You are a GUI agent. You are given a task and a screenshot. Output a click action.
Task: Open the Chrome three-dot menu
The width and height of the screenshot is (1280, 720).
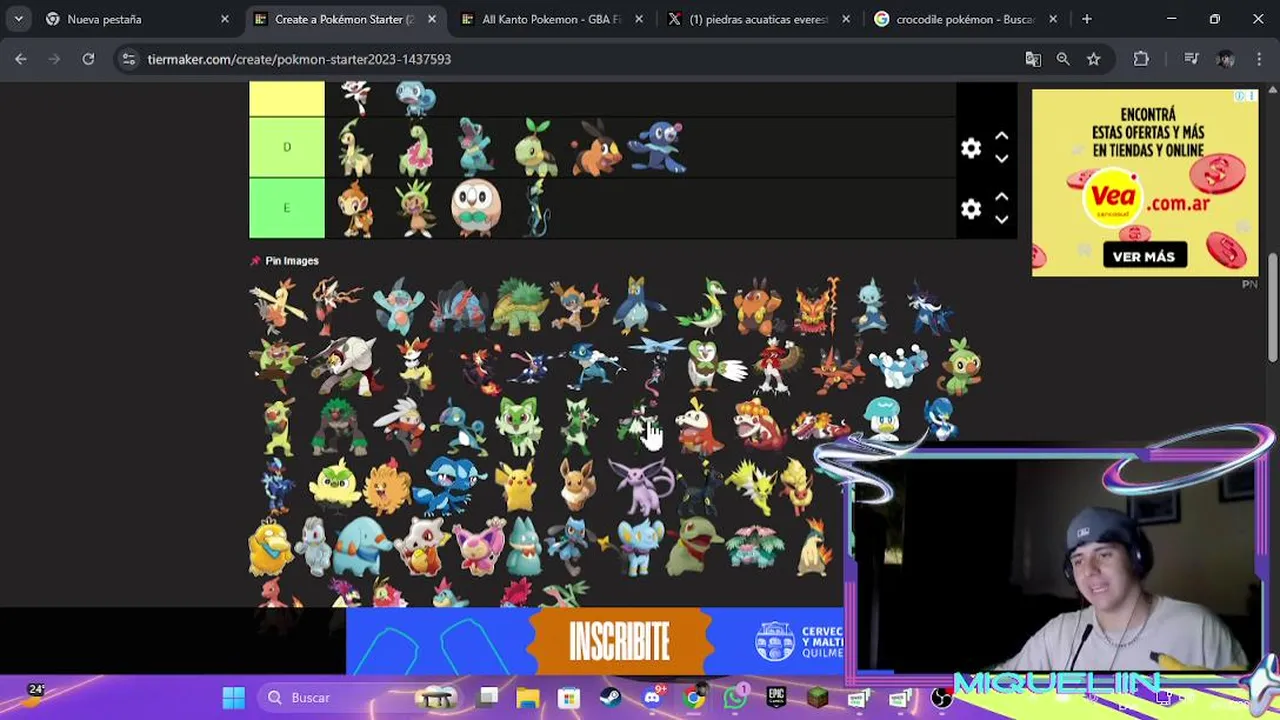click(1259, 59)
